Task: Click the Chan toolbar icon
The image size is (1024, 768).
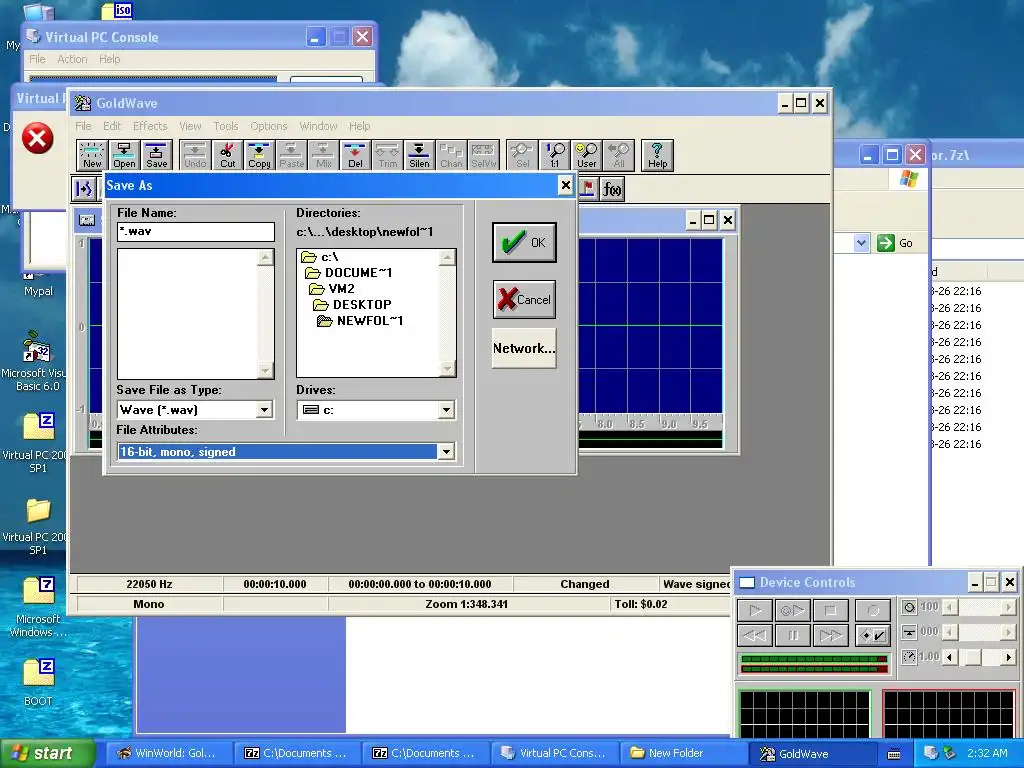Action: point(451,155)
